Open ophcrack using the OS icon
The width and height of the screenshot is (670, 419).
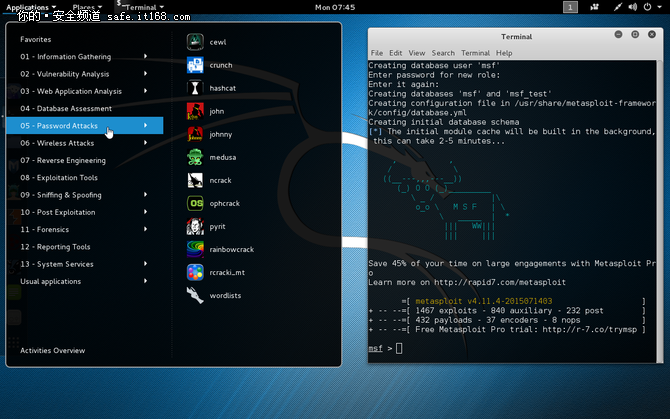point(195,203)
